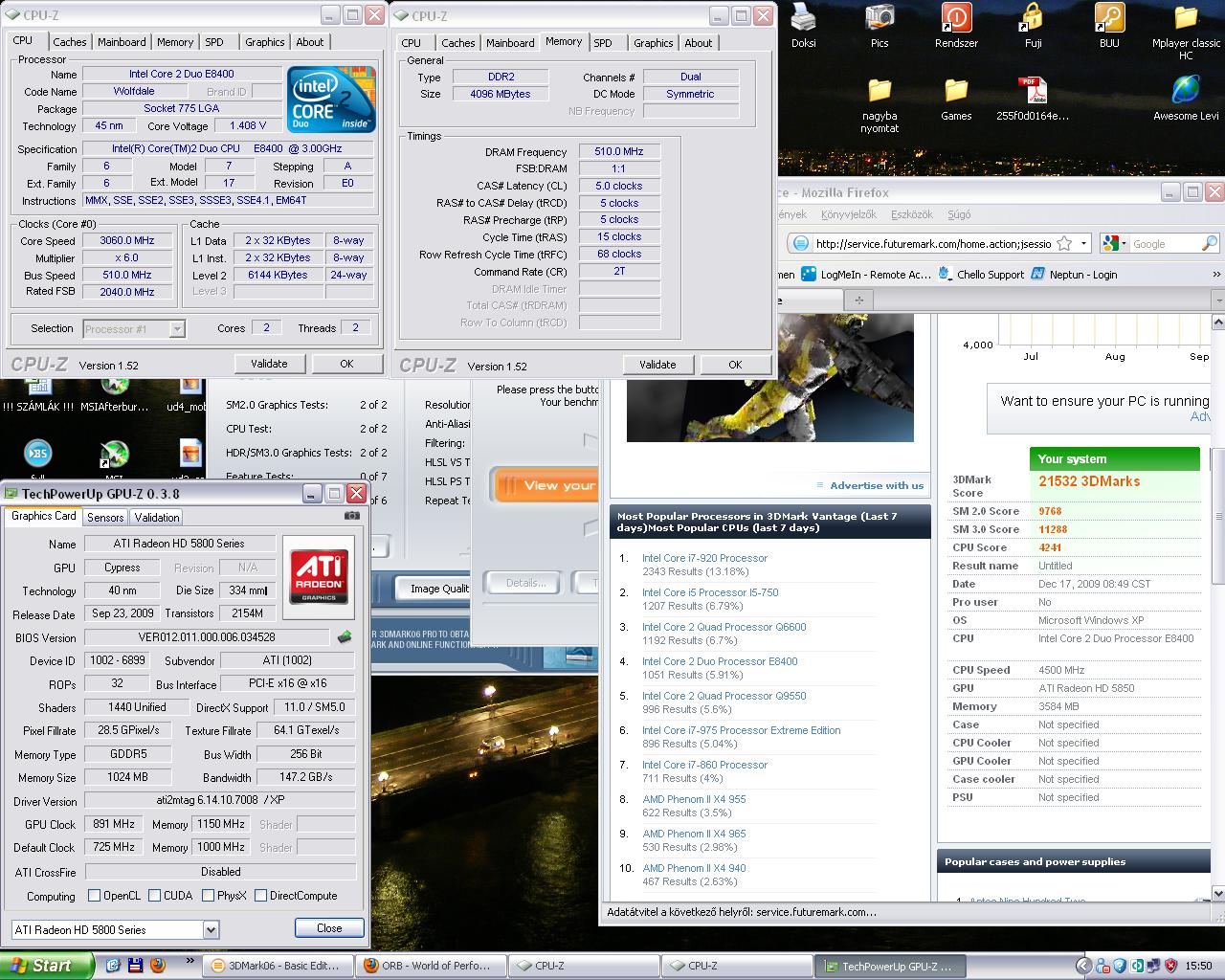The image size is (1225, 980).
Task: Click the Google search box in Firefox
Action: tap(1163, 244)
